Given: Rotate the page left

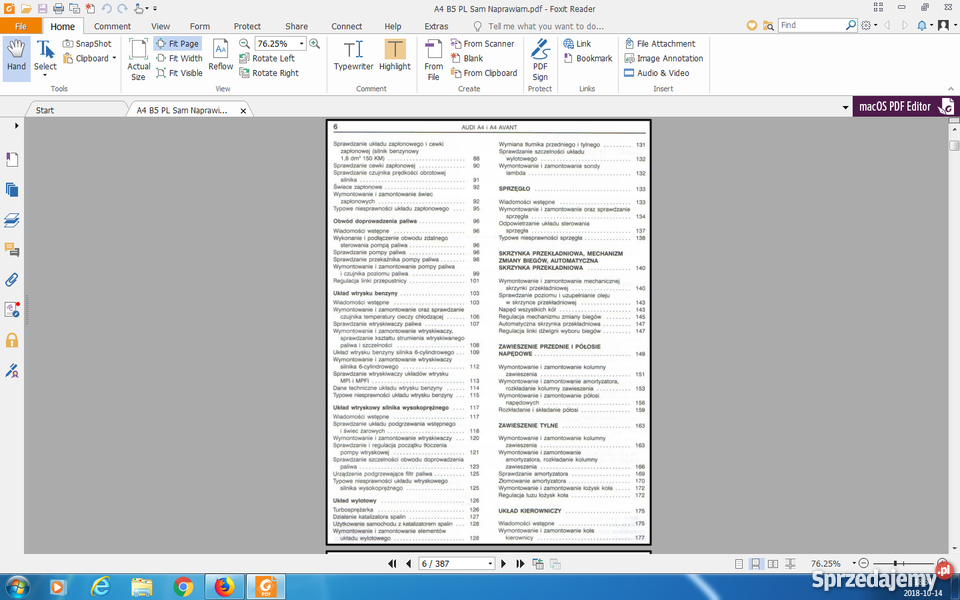Looking at the screenshot, I should pyautogui.click(x=267, y=58).
